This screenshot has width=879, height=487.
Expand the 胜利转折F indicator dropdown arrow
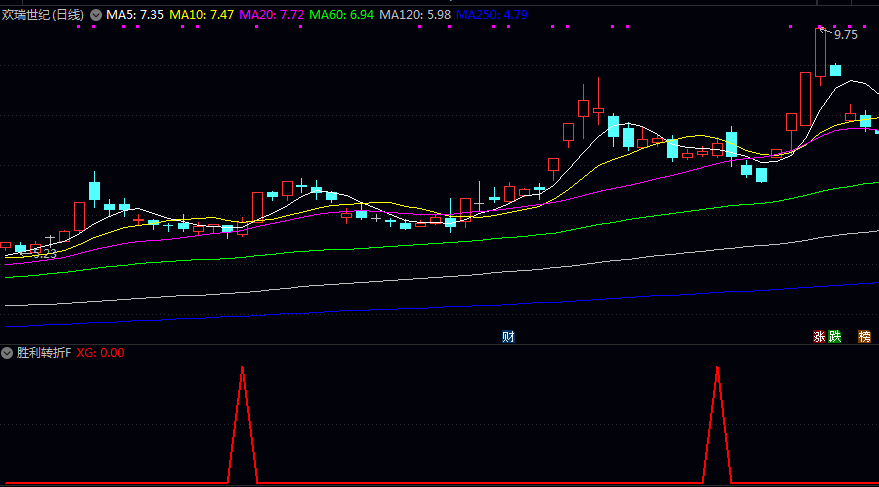[x=8, y=353]
